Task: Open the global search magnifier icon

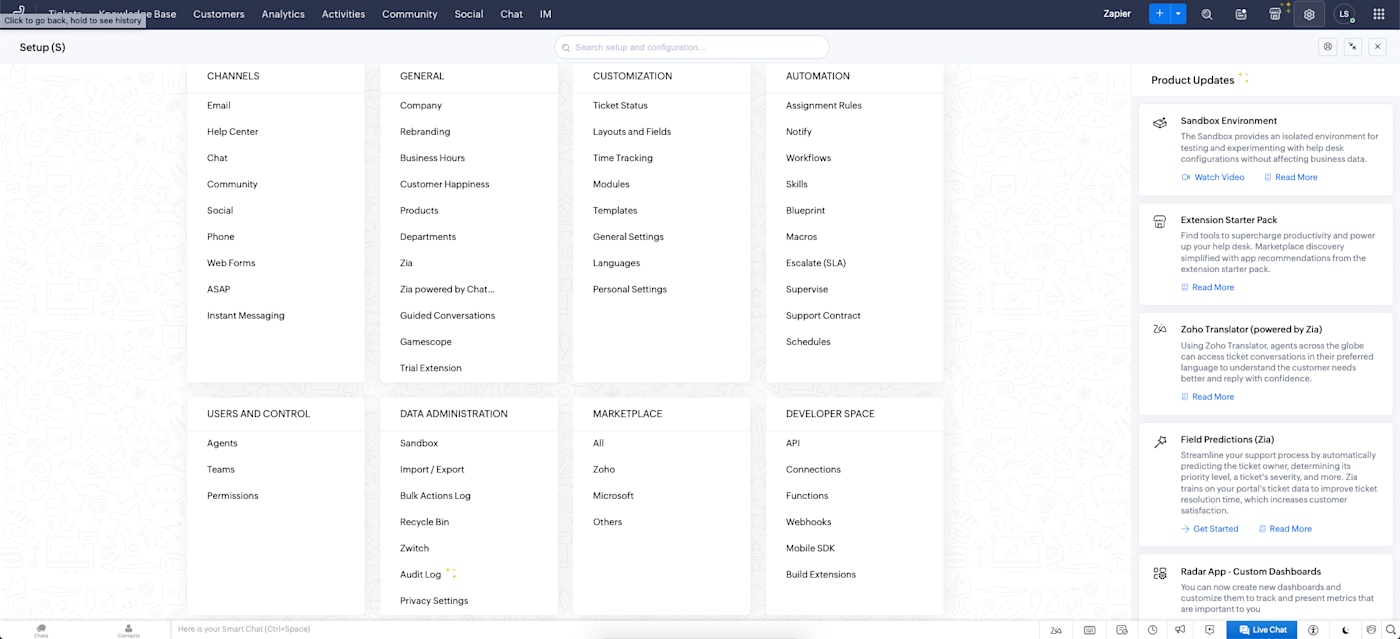Action: pyautogui.click(x=1207, y=14)
